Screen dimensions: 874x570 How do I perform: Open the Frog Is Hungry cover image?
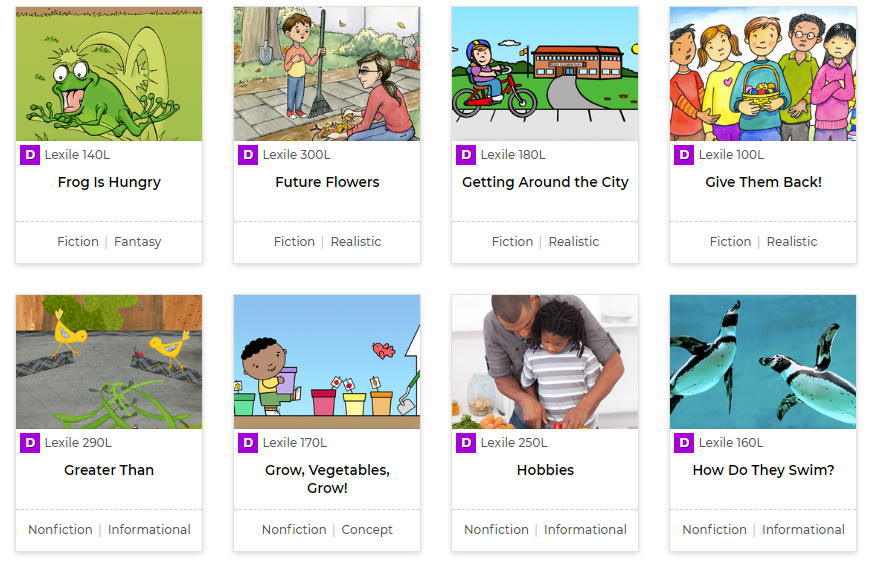[109, 74]
